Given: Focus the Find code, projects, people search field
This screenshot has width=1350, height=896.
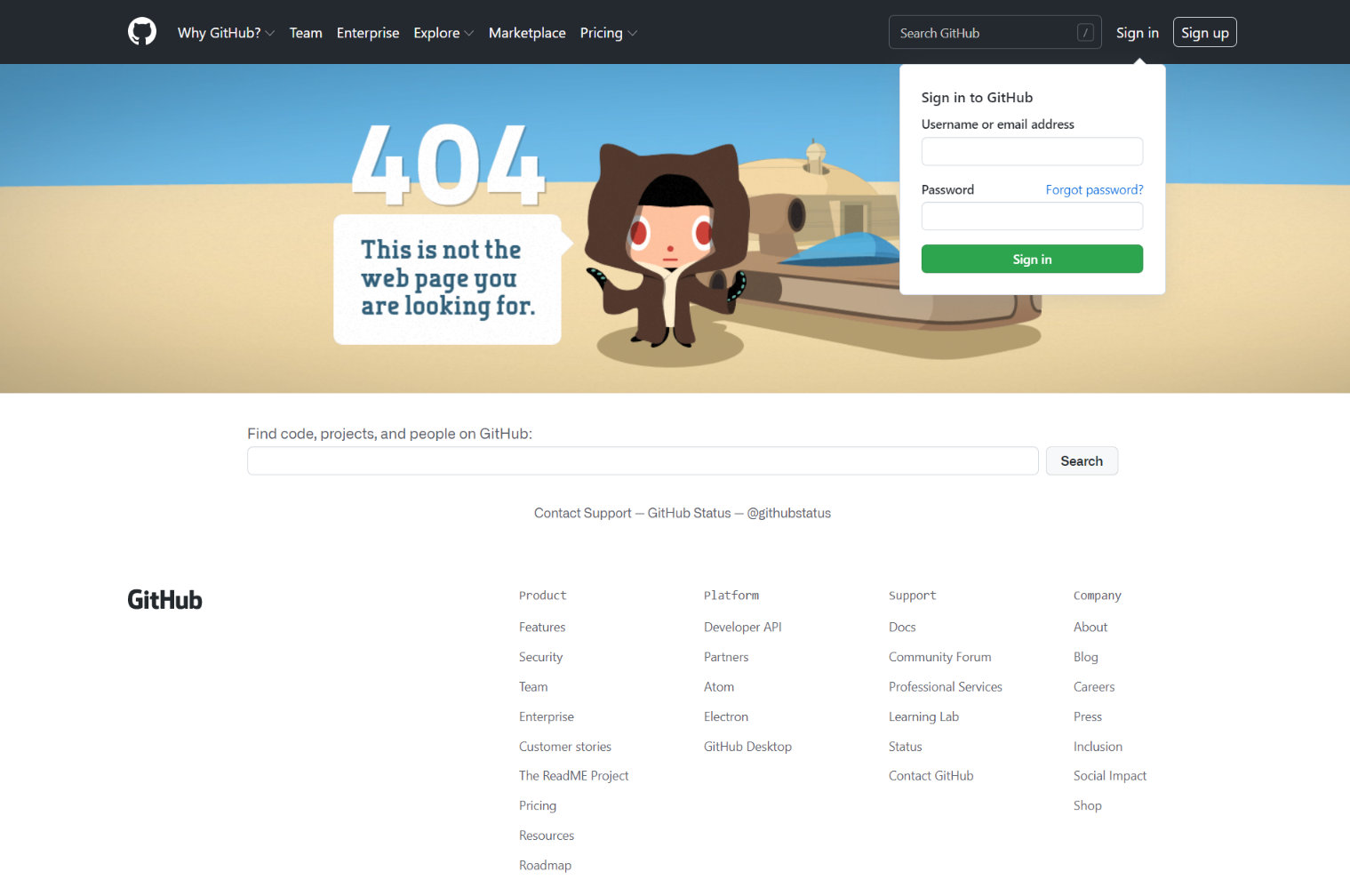Looking at the screenshot, I should (x=643, y=460).
